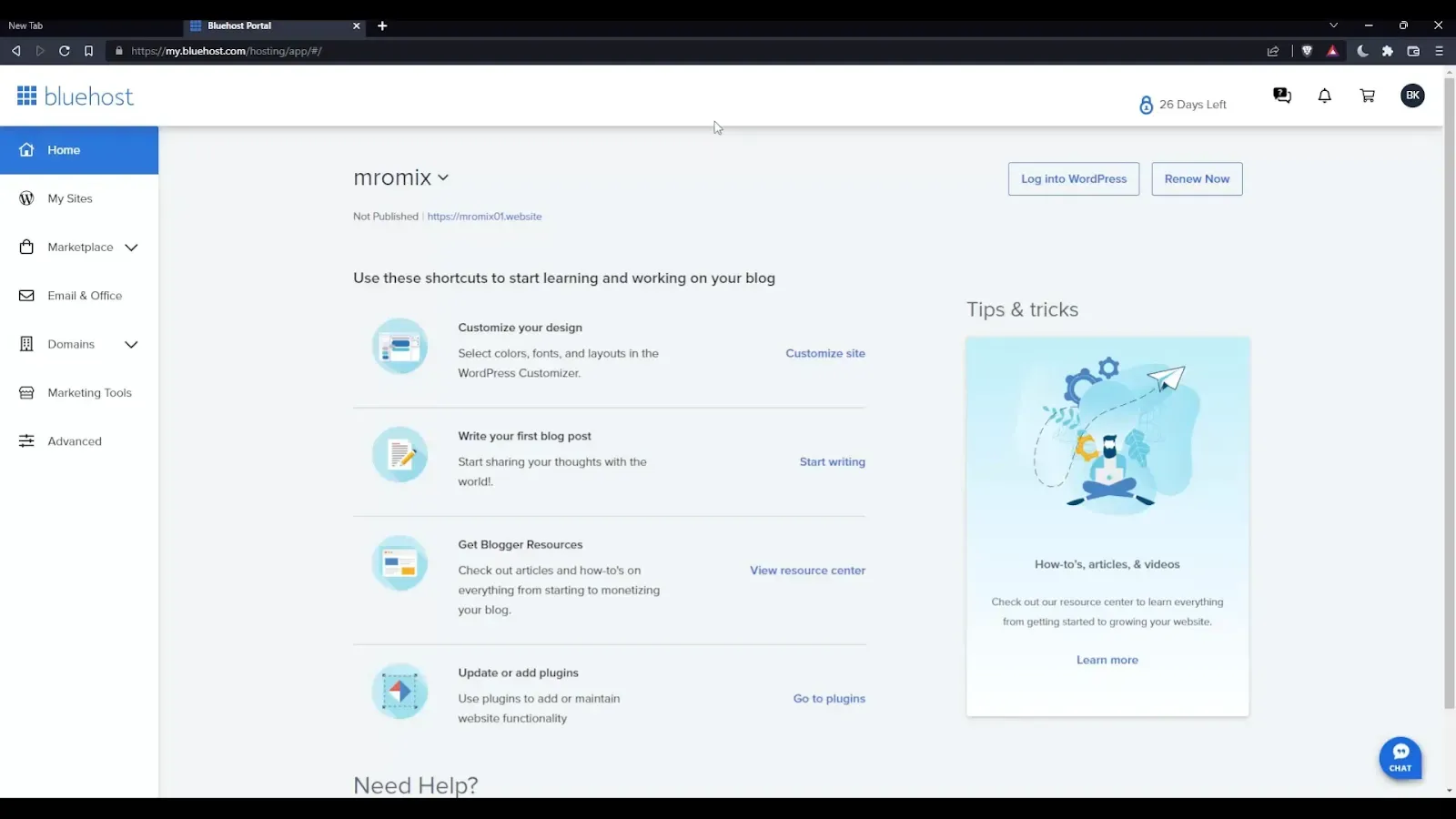The width and height of the screenshot is (1456, 819).
Task: Bookmark this page in the browser toolbar
Action: click(88, 51)
